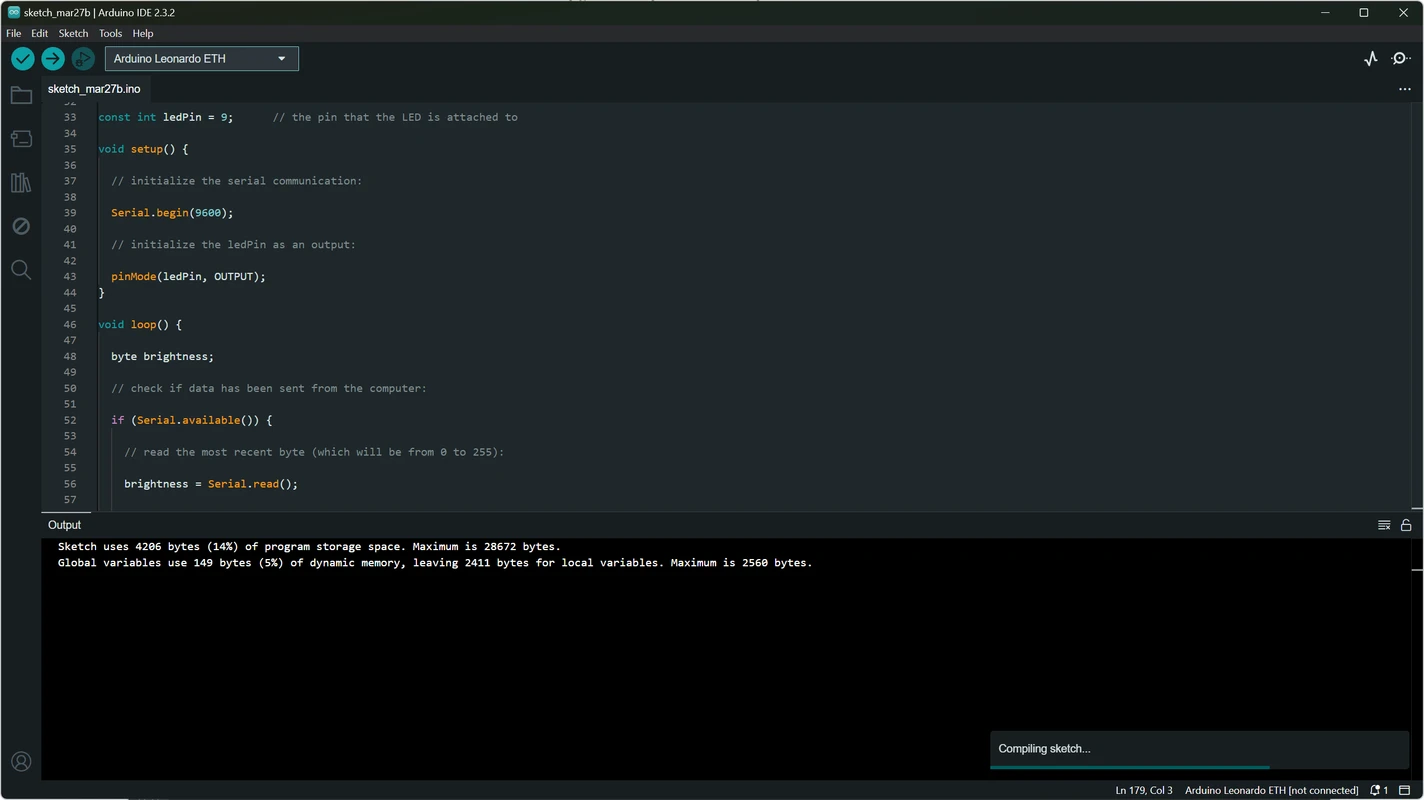Screen dimensions: 1424x800
Task: Open the Edit menu
Action: coord(39,33)
